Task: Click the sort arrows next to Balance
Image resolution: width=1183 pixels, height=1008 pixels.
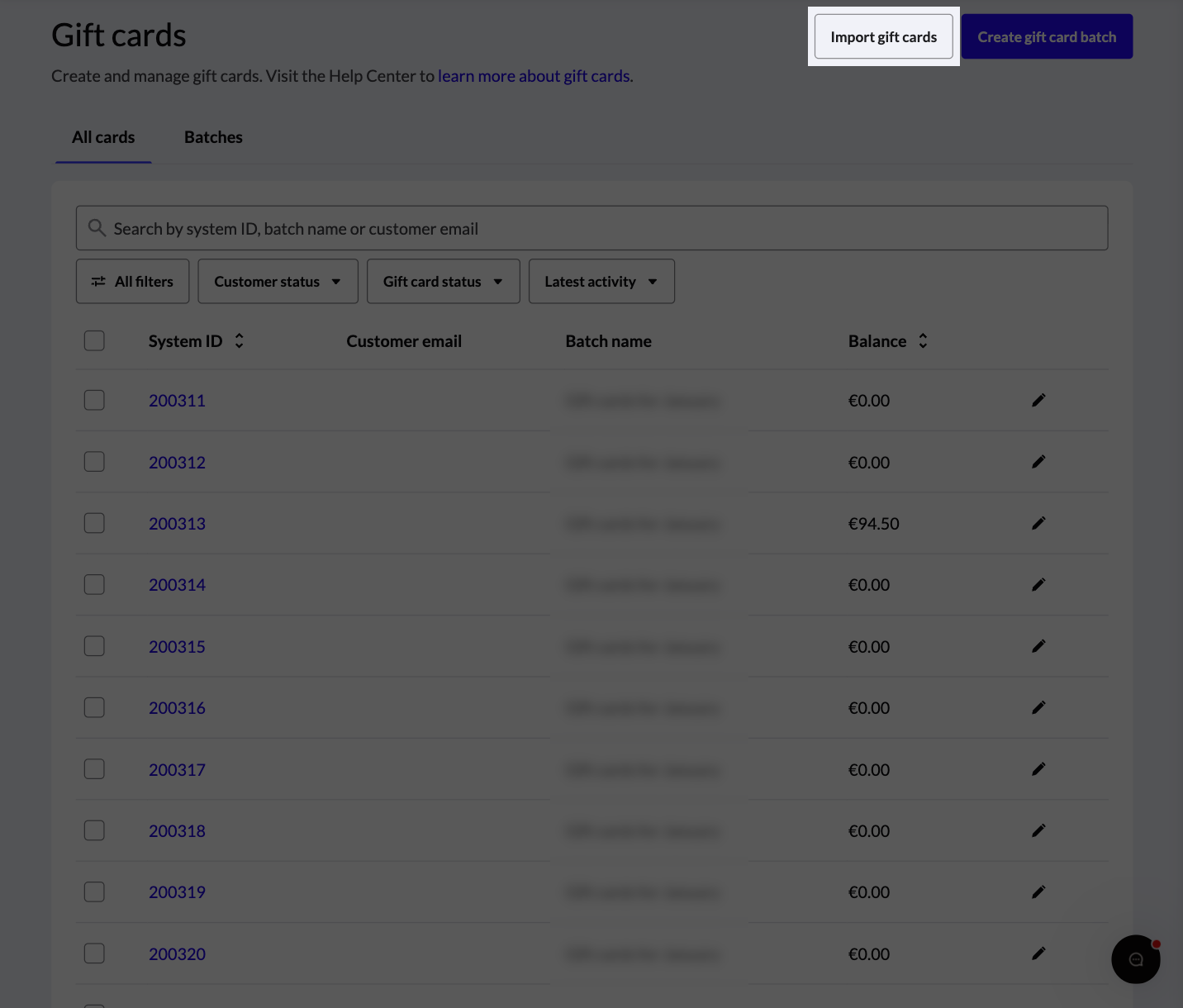Action: tap(923, 340)
